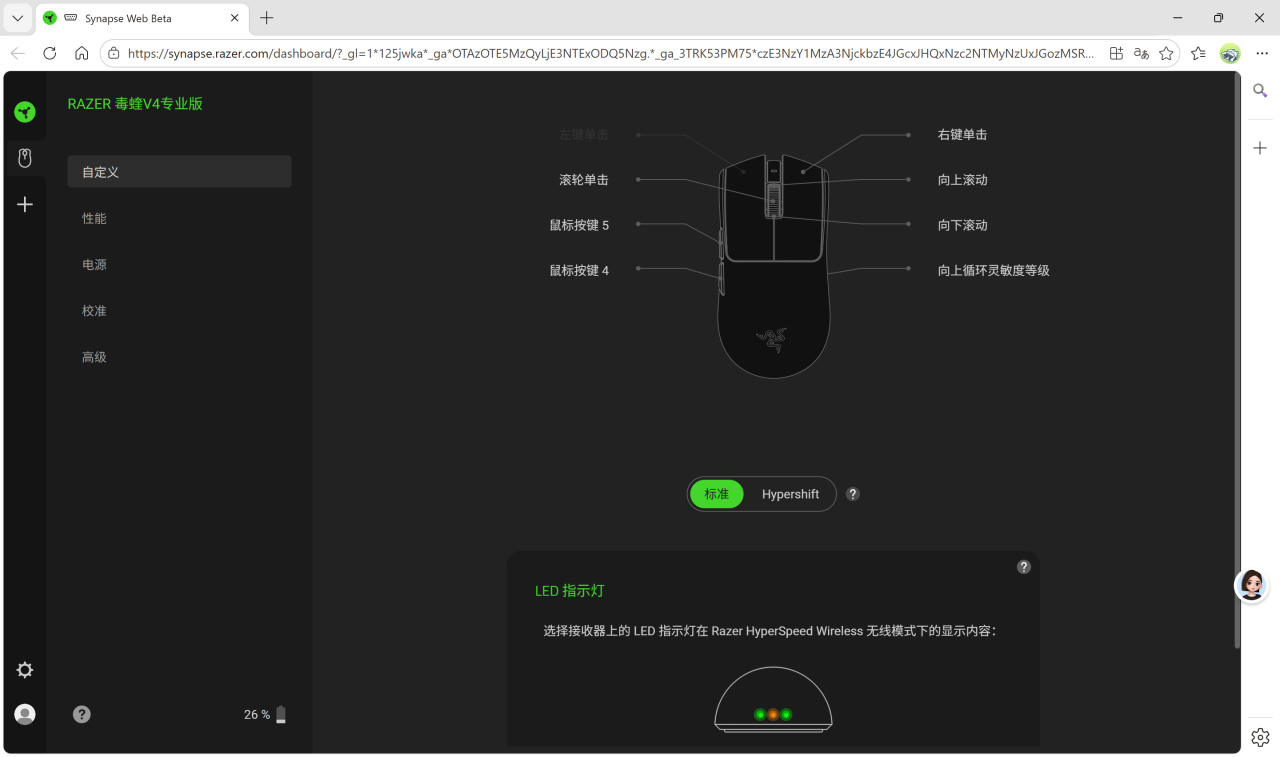View site information lock icon
Image resolution: width=1280 pixels, height=757 pixels.
pyautogui.click(x=114, y=53)
